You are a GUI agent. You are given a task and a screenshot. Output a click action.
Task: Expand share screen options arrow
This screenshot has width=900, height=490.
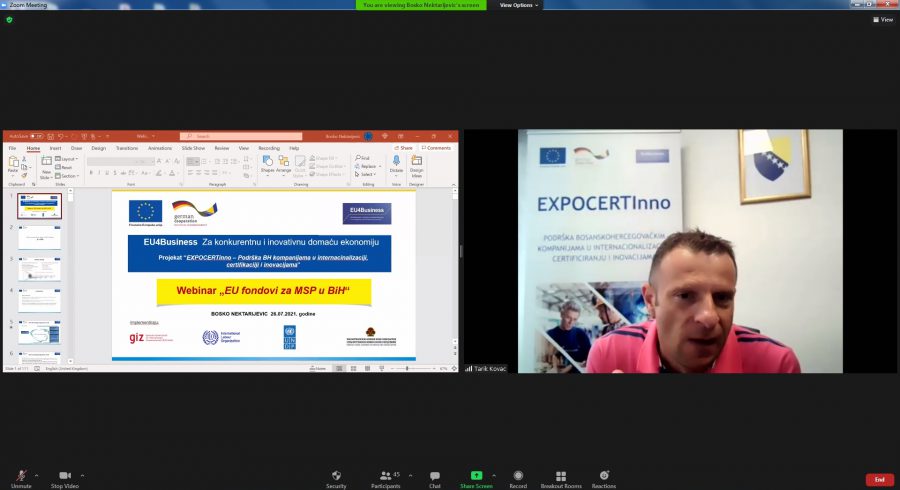pos(494,476)
